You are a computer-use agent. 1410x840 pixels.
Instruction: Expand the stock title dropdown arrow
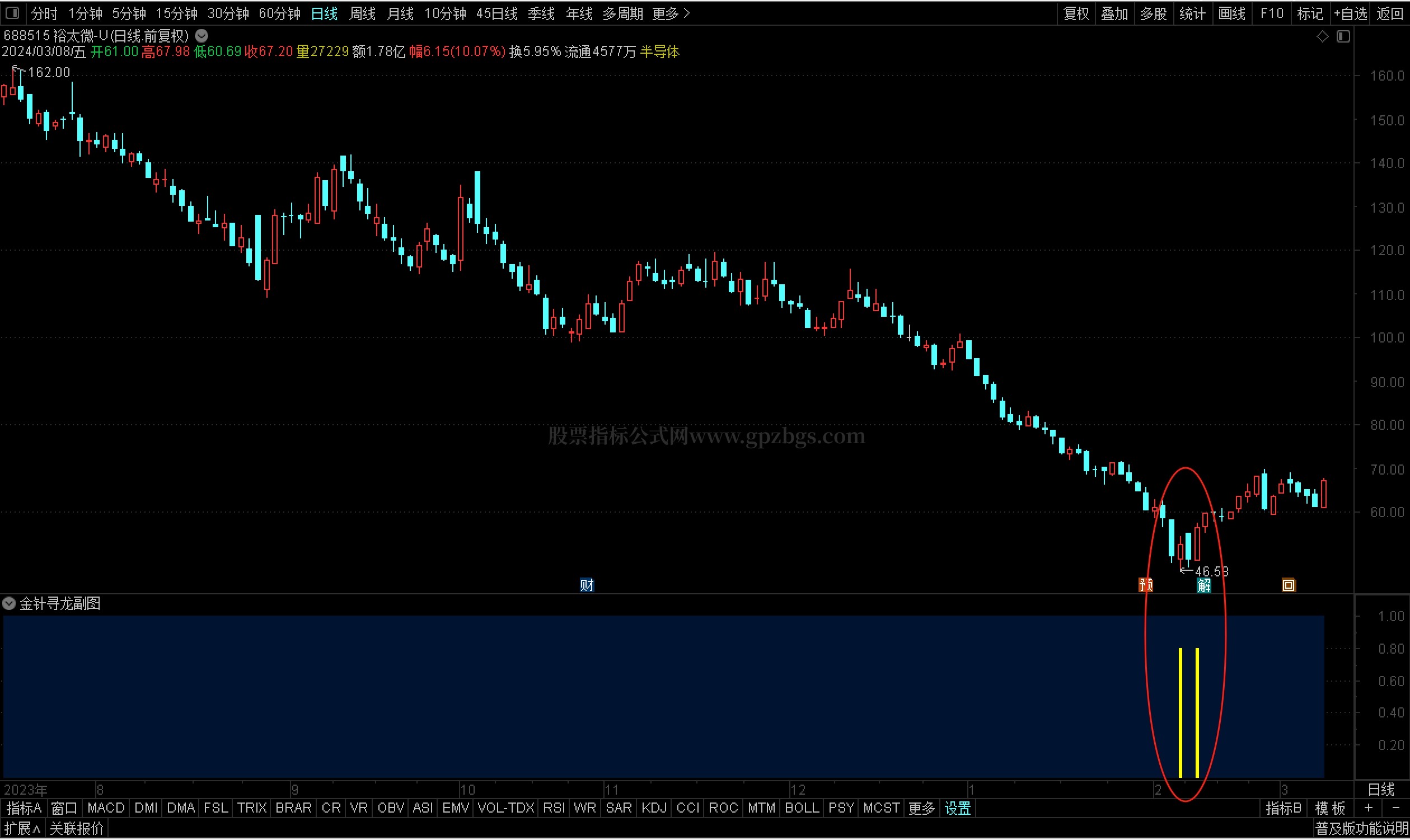(202, 36)
